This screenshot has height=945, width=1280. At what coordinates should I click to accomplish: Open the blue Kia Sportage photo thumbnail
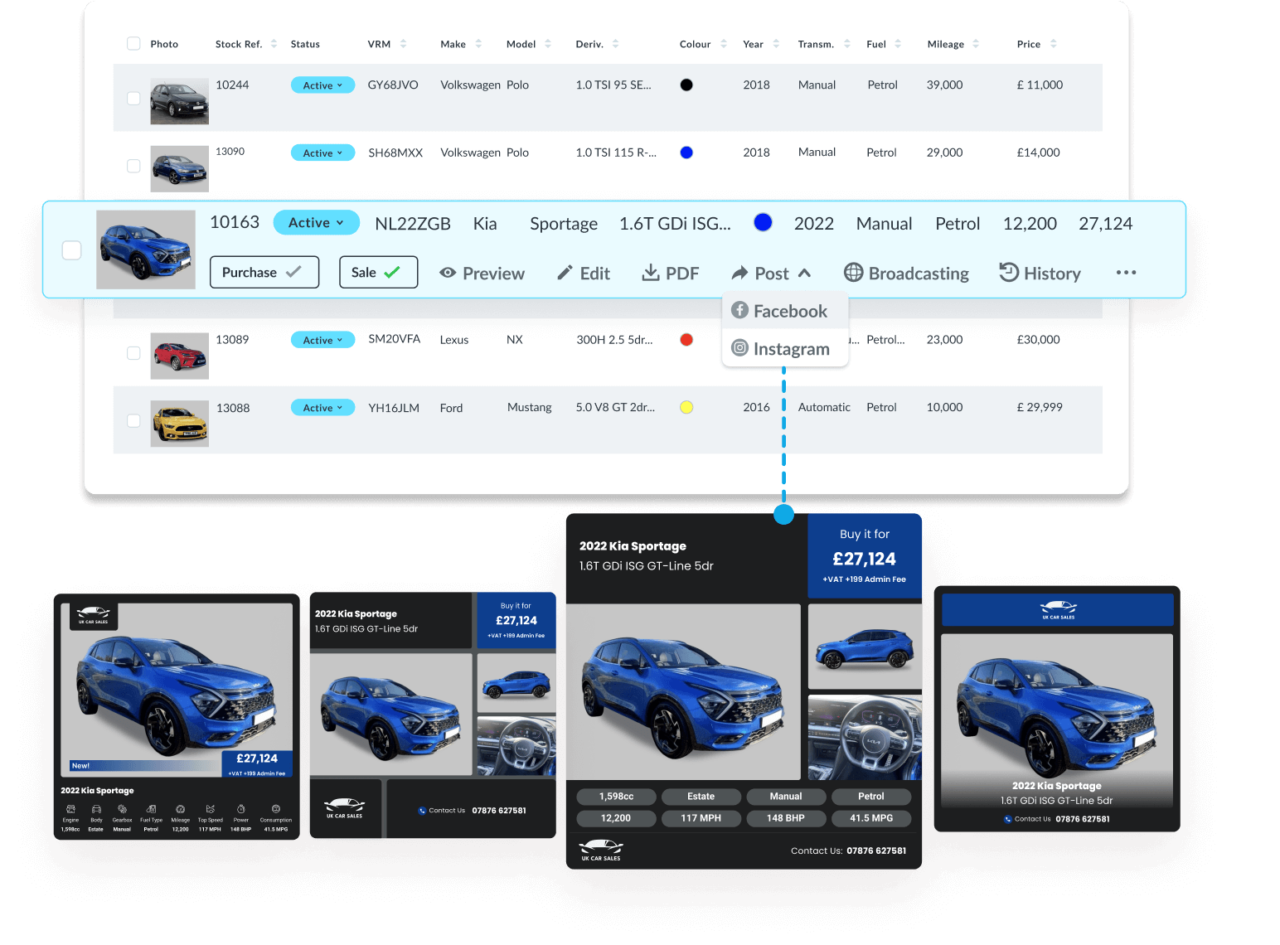[x=146, y=250]
